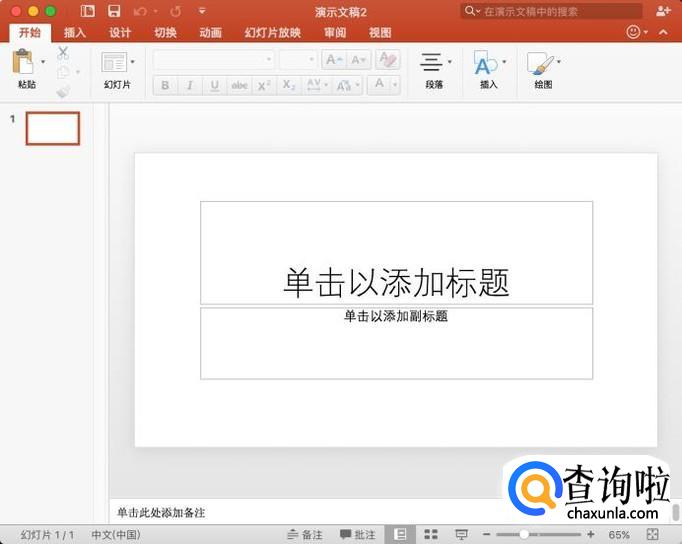The width and height of the screenshot is (682, 544).
Task: Open the Paragraph (段落) menu
Action: click(x=435, y=70)
